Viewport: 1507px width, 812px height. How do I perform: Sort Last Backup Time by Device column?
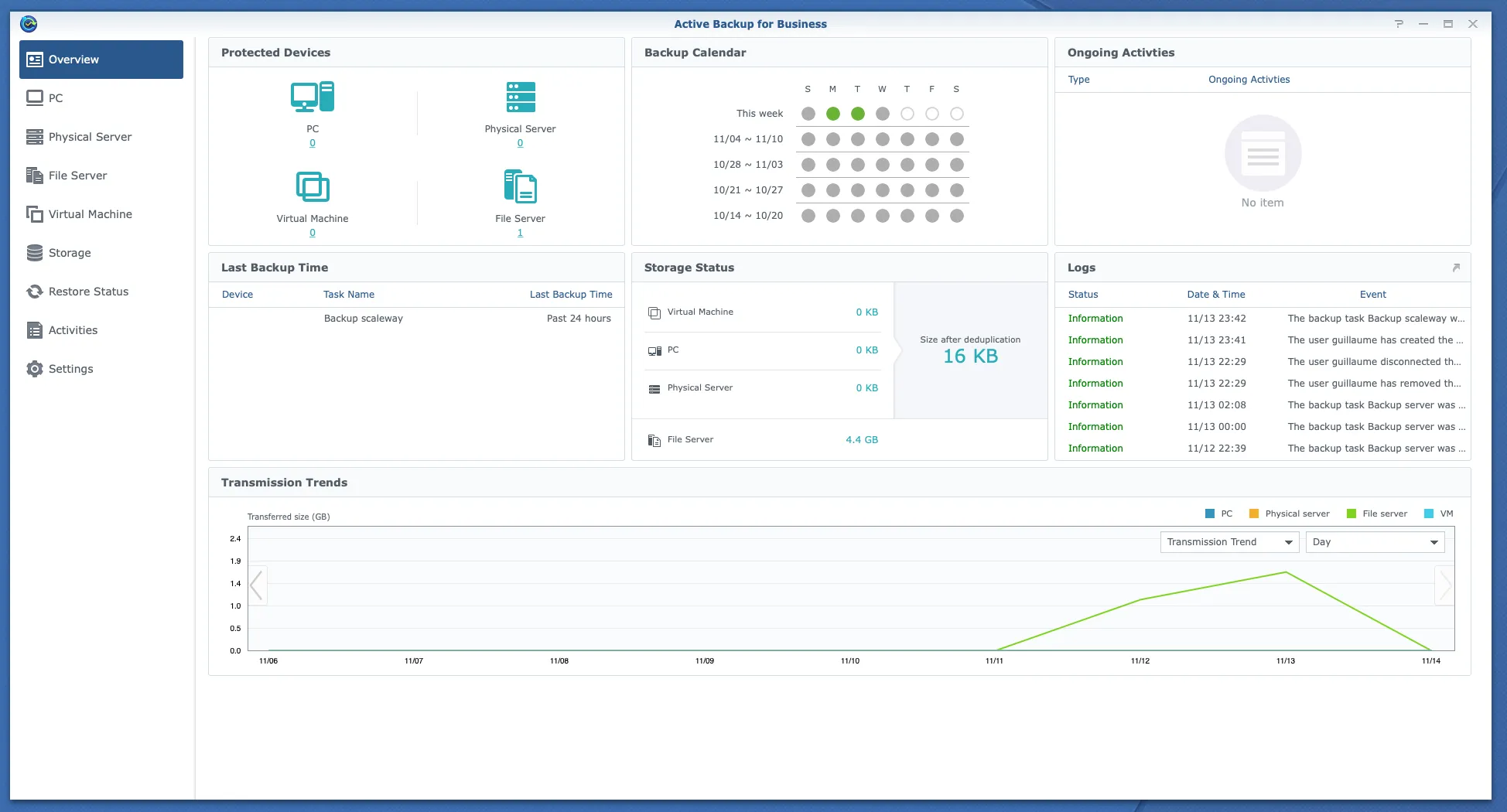pos(237,295)
